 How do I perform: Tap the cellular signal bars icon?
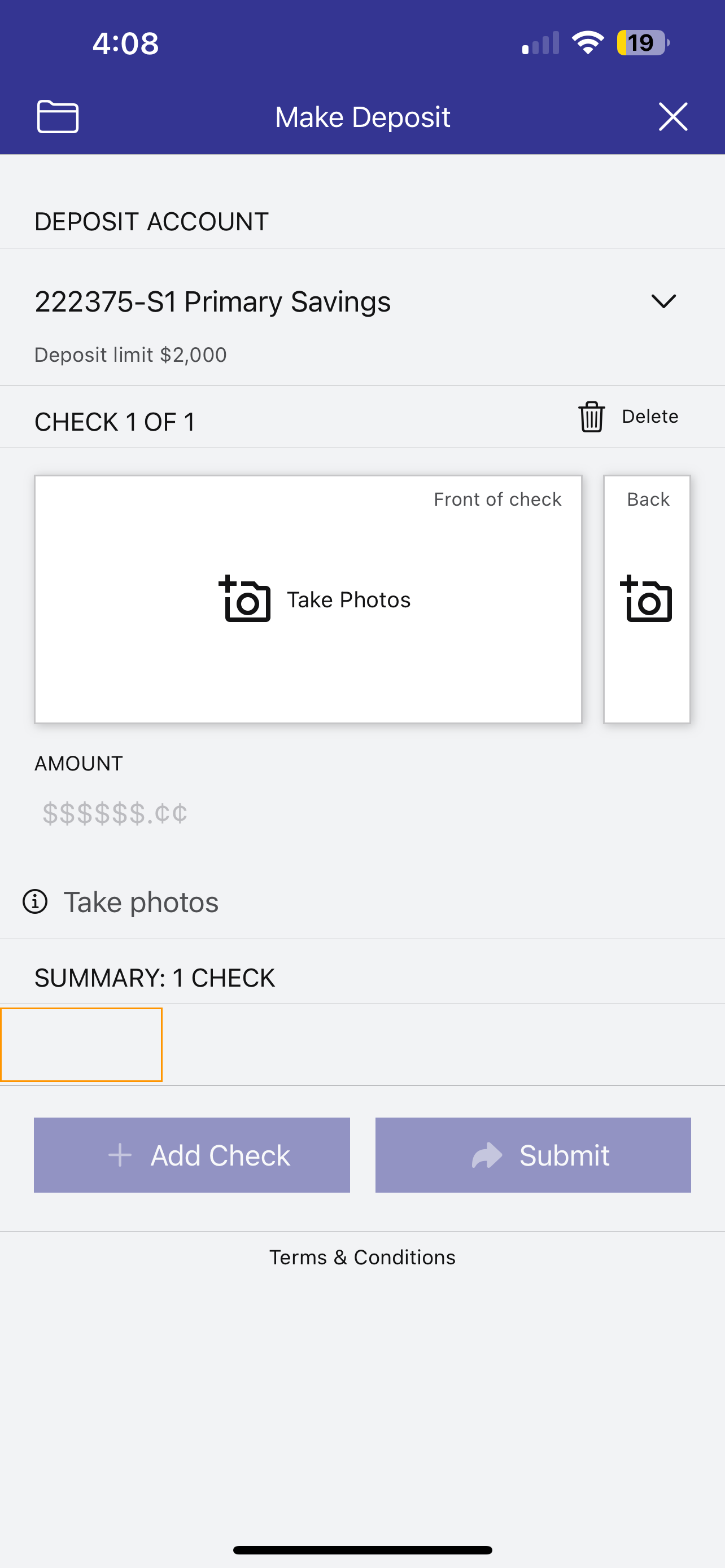540,43
